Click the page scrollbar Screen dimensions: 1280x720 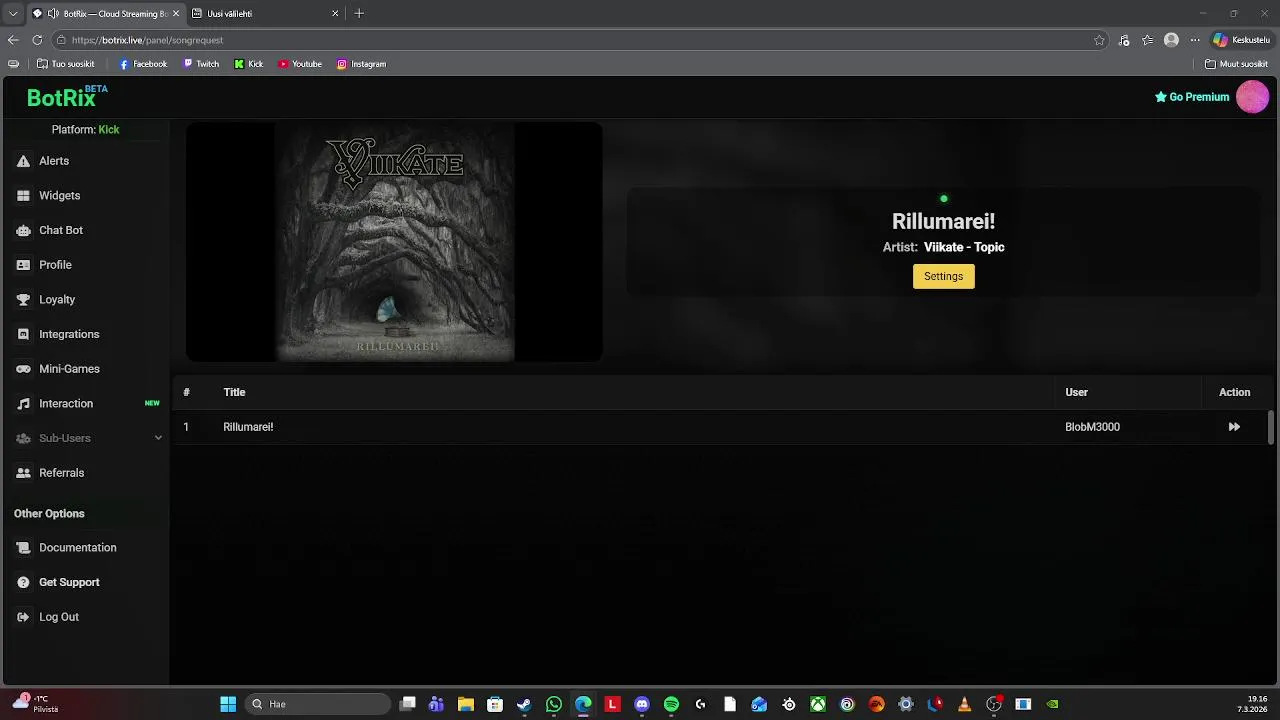click(x=1271, y=427)
